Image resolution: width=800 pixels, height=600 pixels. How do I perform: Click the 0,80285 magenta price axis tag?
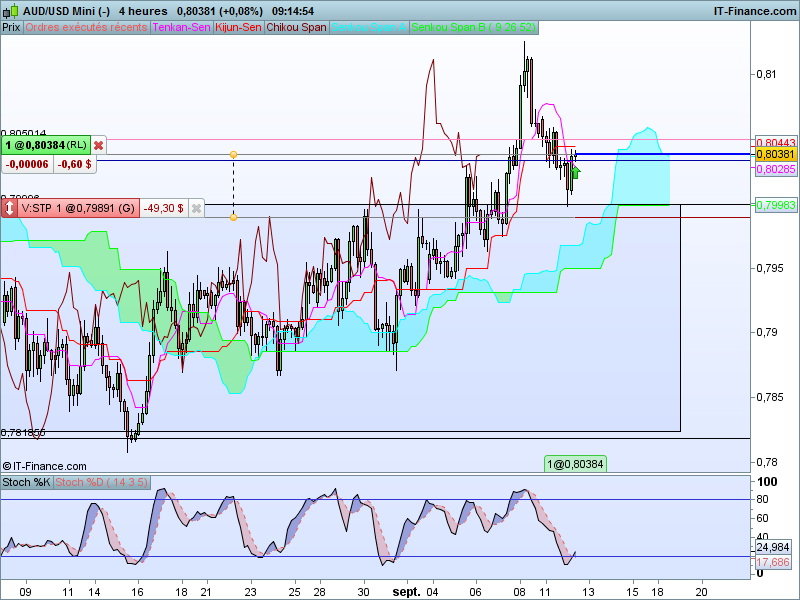(x=776, y=169)
